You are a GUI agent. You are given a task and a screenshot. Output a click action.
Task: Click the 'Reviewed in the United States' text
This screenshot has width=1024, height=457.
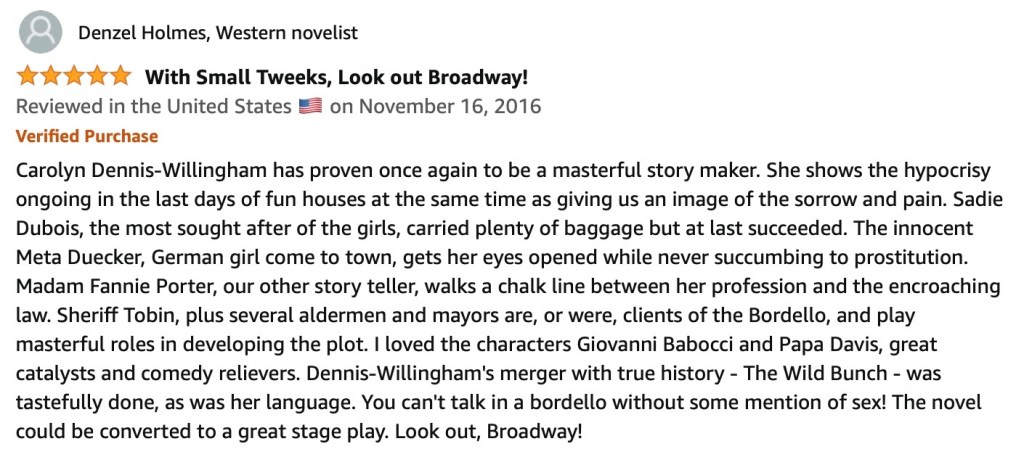pos(154,106)
